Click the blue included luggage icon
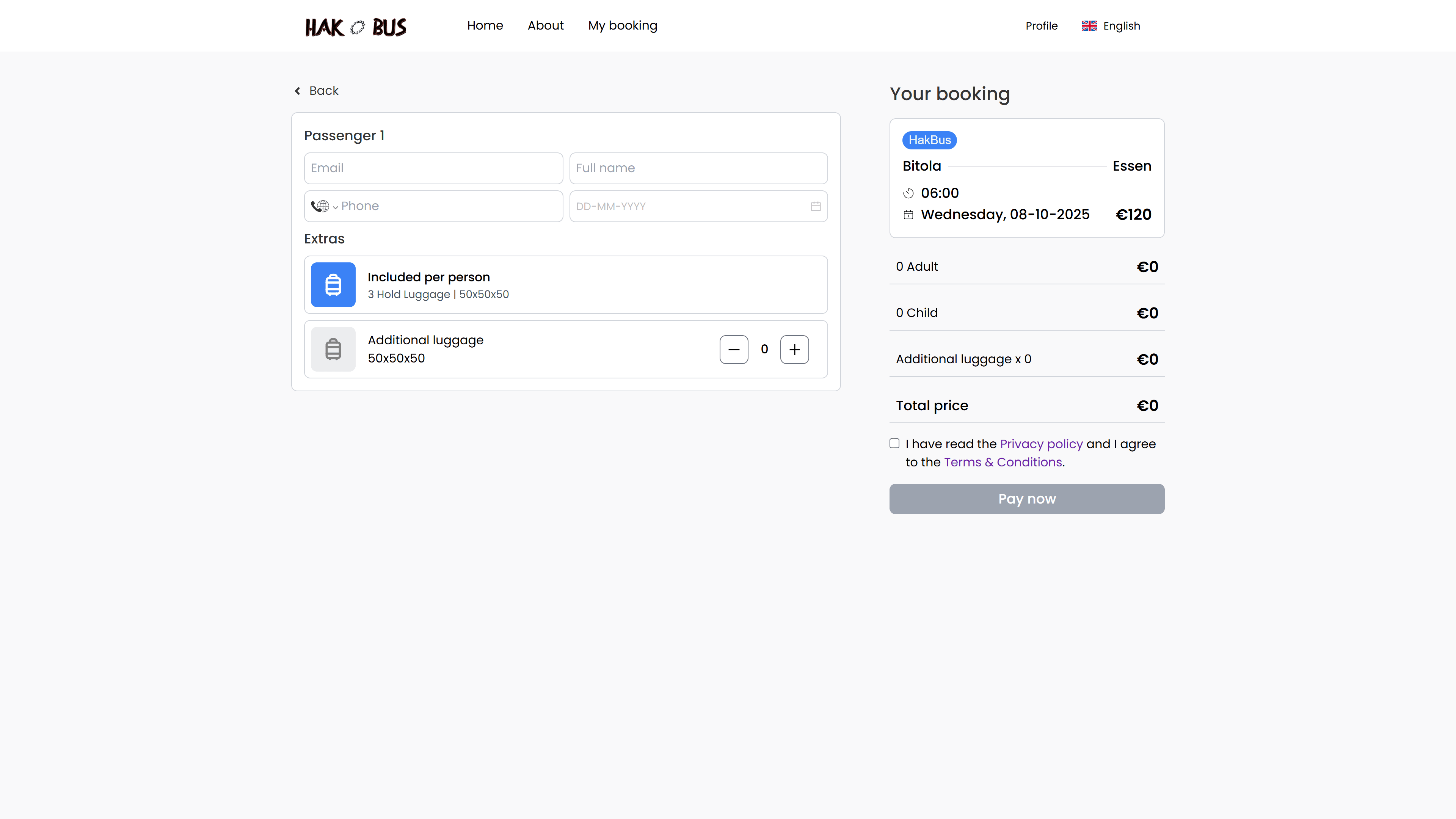This screenshot has width=1456, height=819. 333,285
